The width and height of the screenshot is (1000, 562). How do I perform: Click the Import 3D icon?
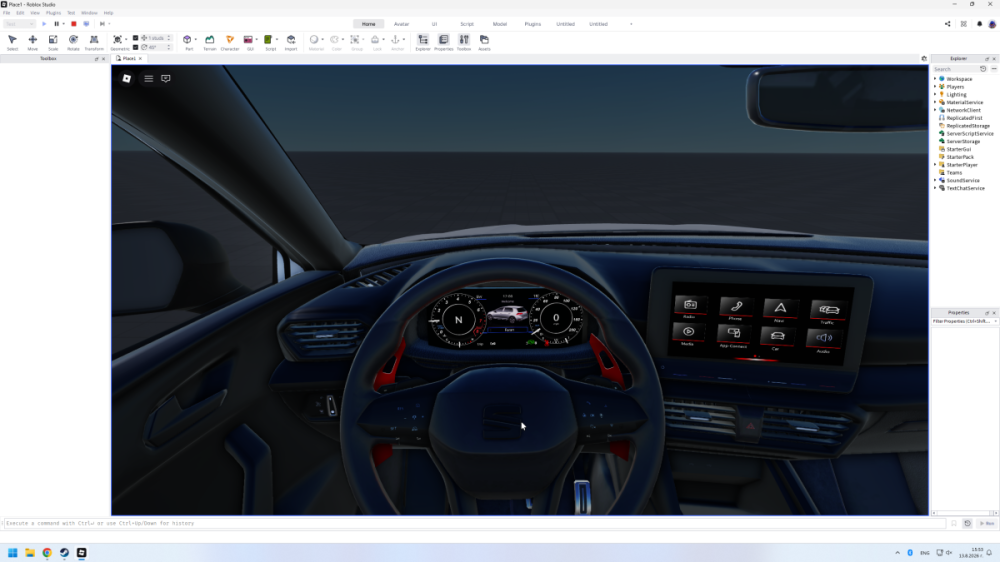[291, 42]
